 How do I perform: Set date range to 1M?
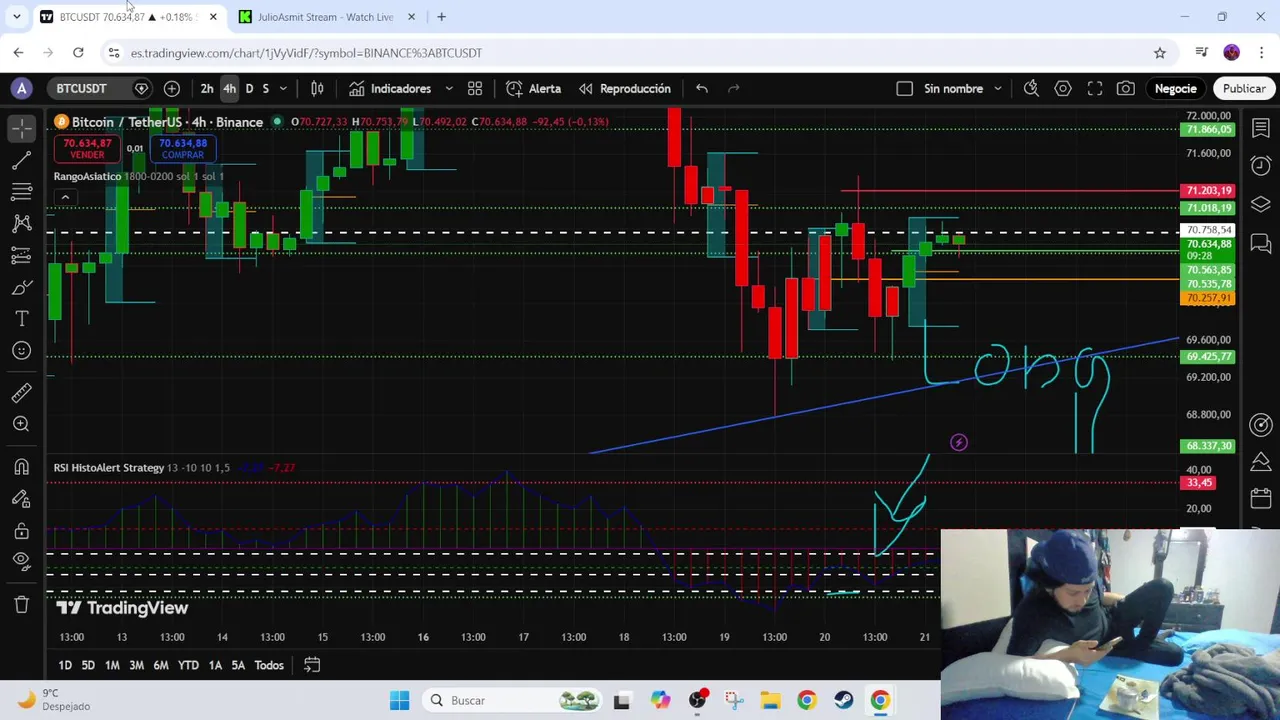point(112,666)
